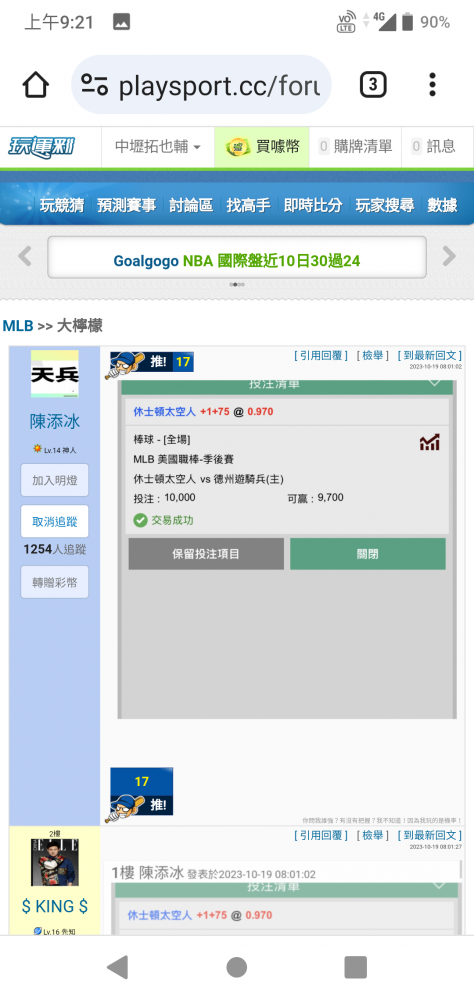Open the 即時比分 menu item
This screenshot has width=474, height=1000.
click(x=313, y=205)
